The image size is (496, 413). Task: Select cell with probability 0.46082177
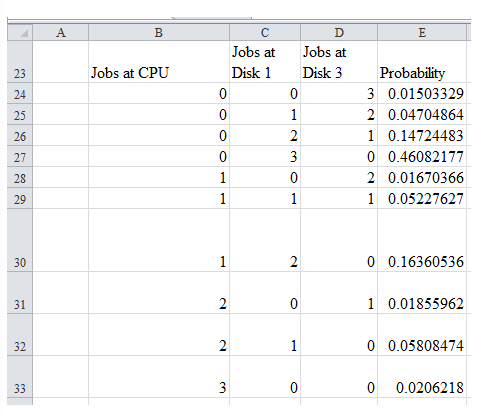click(x=422, y=156)
